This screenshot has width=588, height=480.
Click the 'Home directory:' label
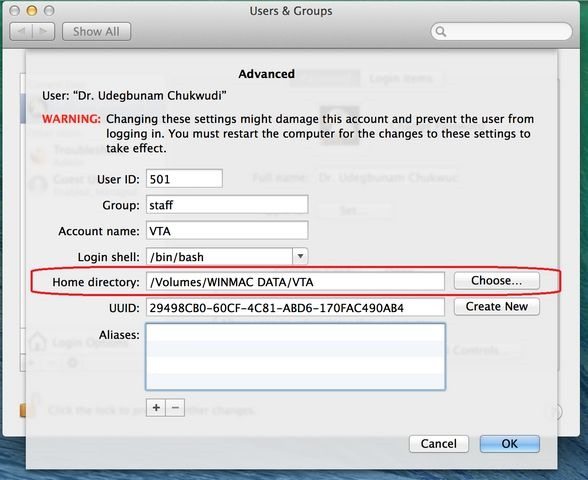pos(96,282)
